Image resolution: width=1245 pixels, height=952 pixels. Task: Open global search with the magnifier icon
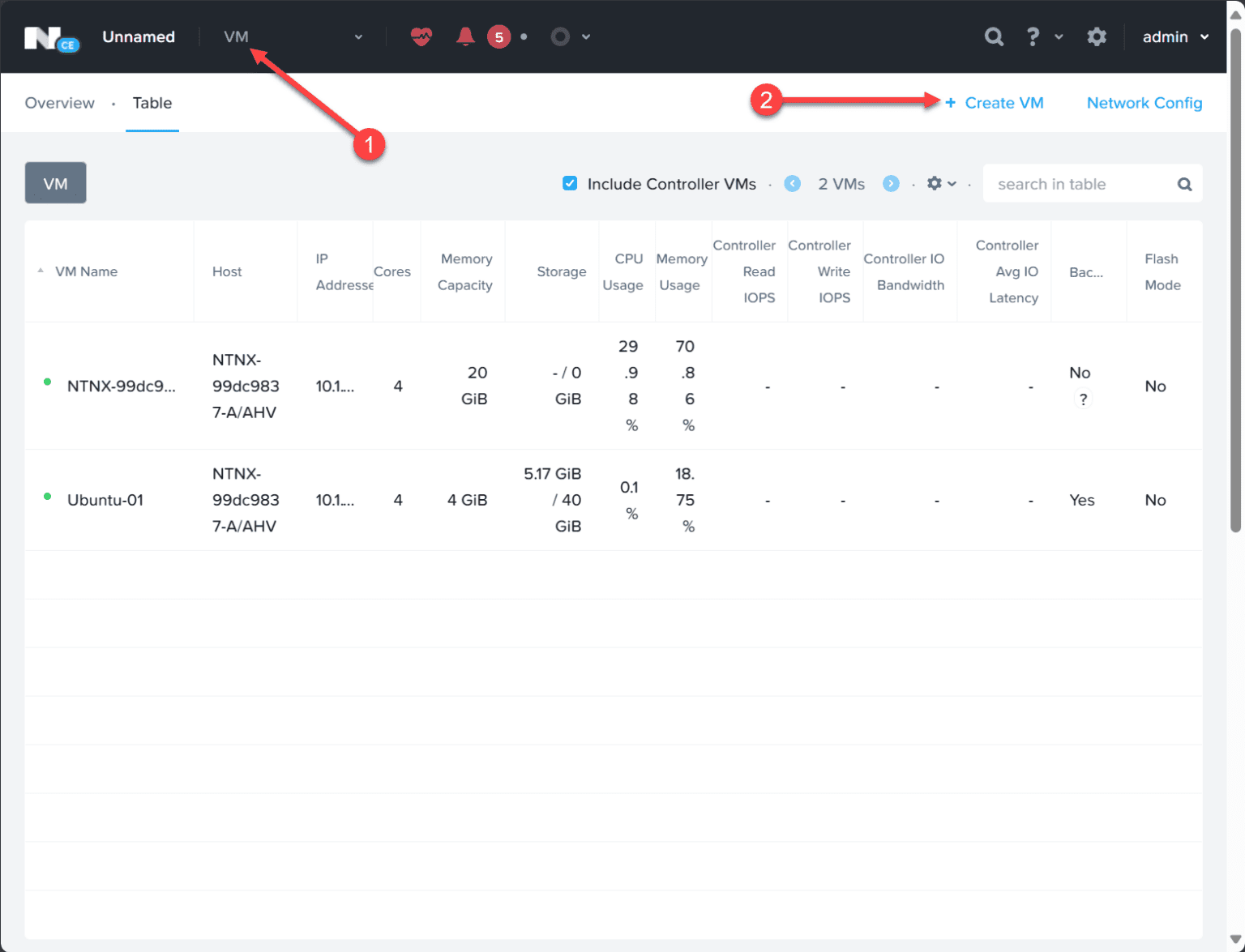(x=994, y=36)
